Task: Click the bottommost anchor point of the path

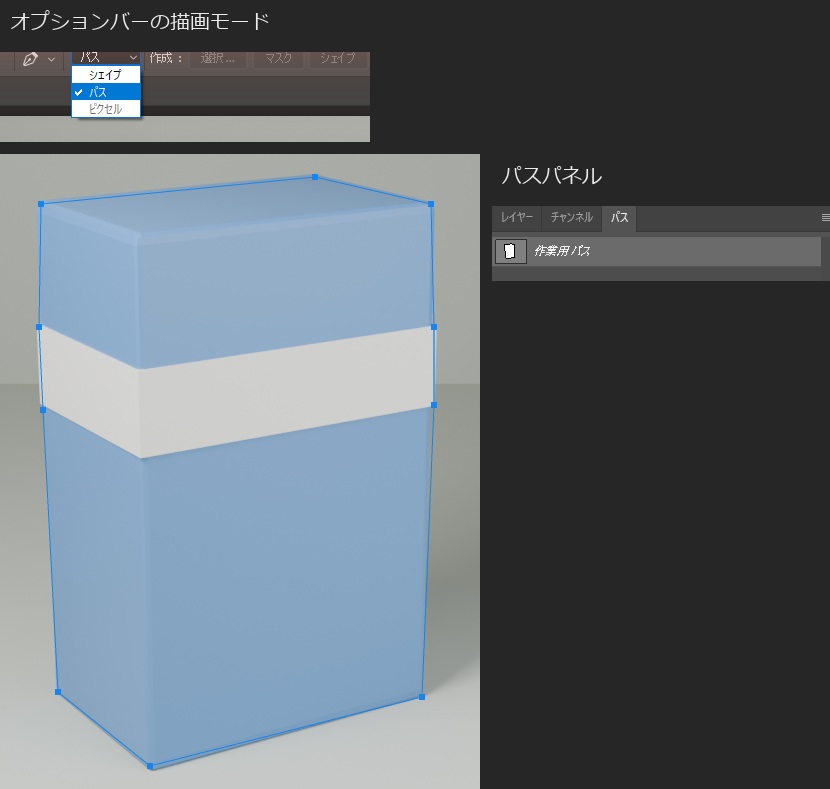Action: pyautogui.click(x=150, y=766)
